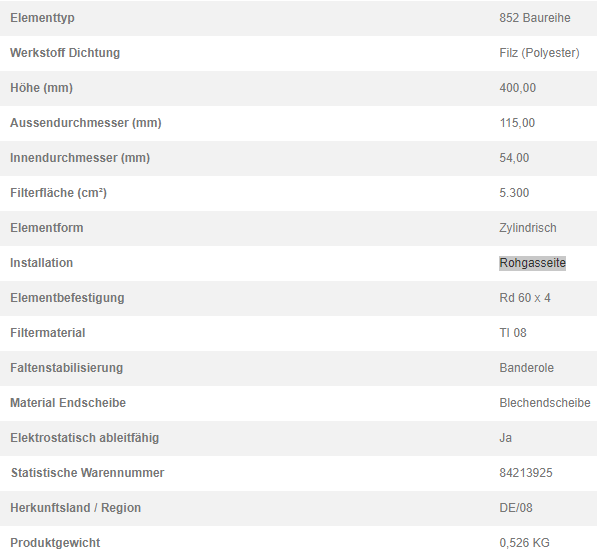
Task: Select the DE/08 origin value
Action: pos(516,508)
